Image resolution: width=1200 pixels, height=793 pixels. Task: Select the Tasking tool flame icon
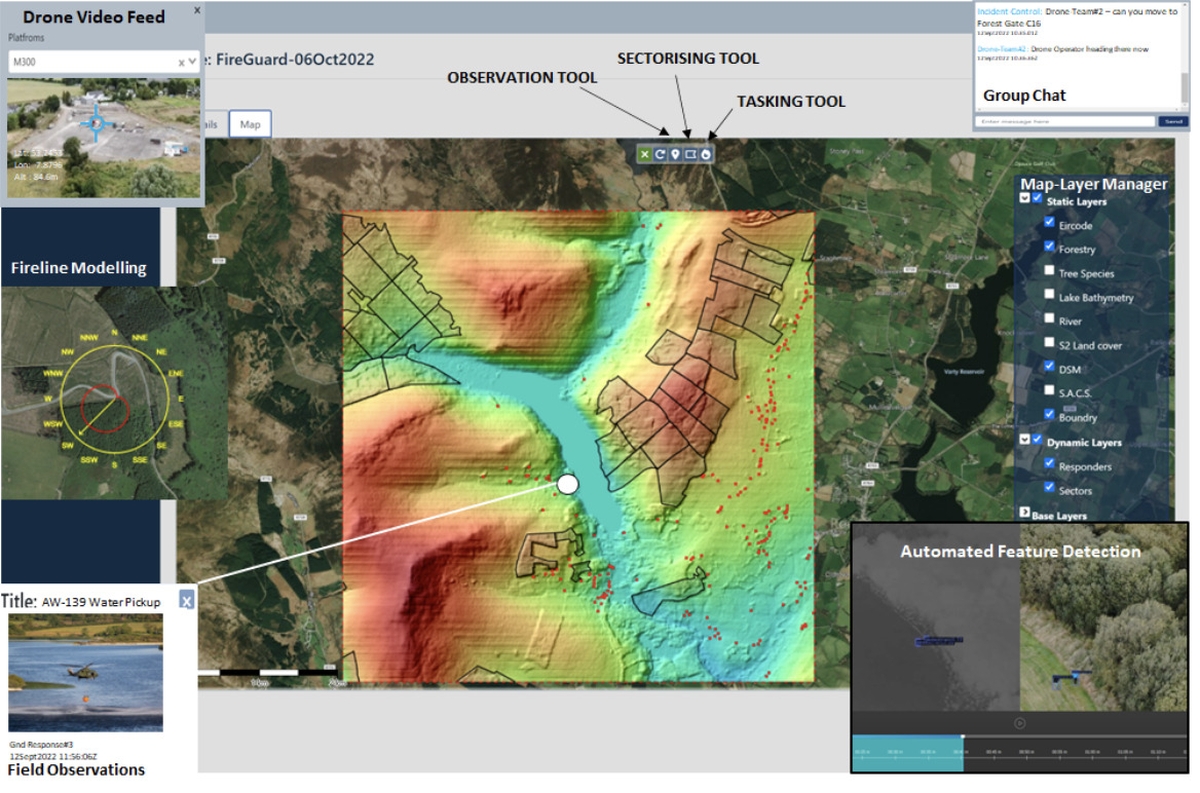[x=707, y=154]
